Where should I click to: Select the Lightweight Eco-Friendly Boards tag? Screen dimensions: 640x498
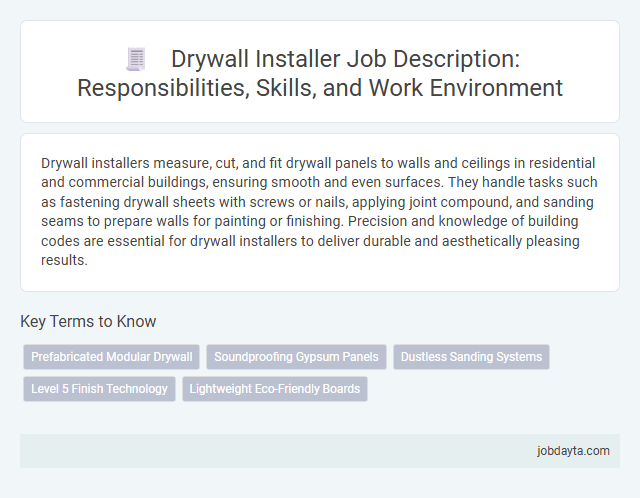point(275,389)
